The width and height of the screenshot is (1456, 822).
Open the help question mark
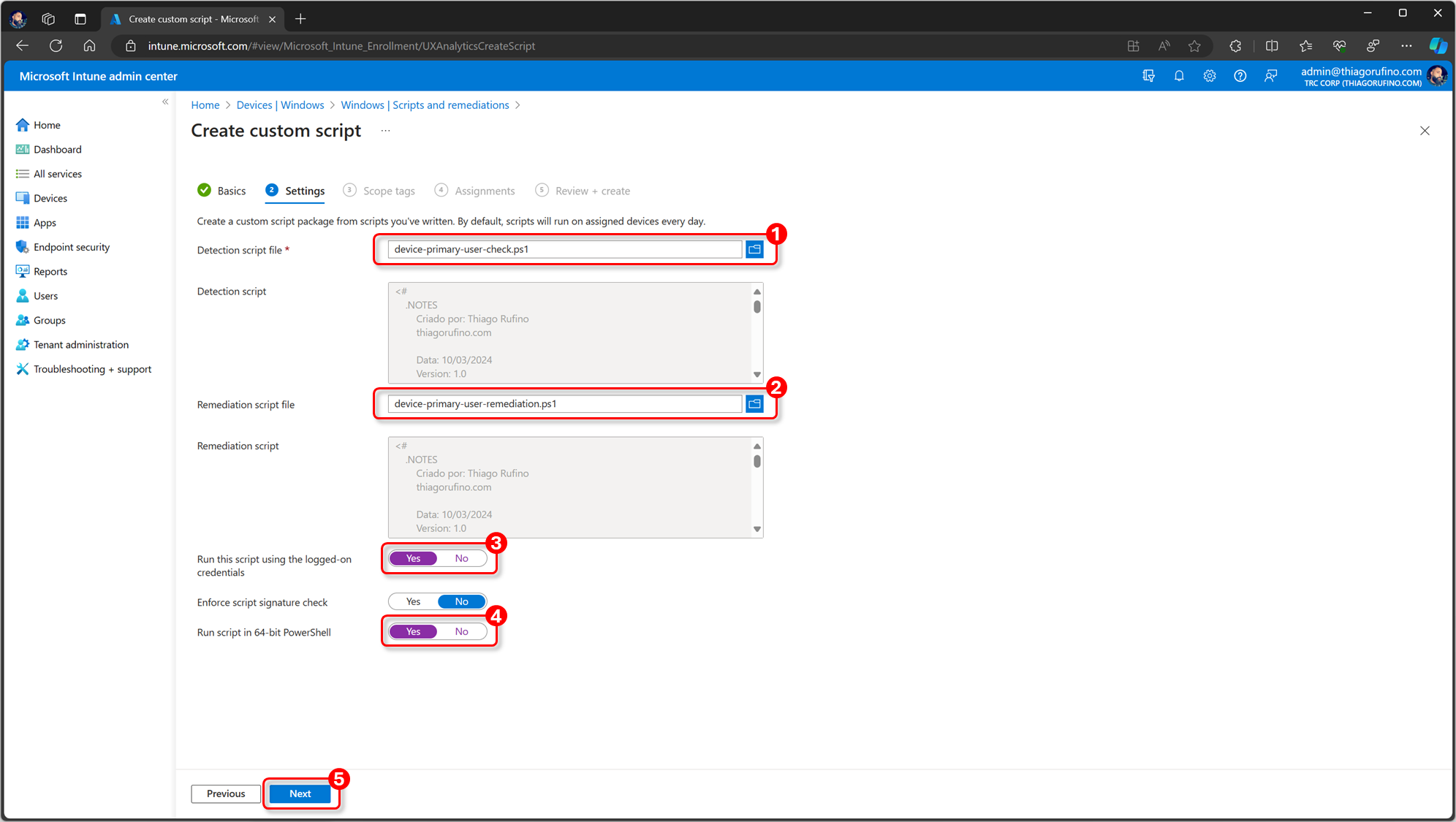(x=1240, y=76)
